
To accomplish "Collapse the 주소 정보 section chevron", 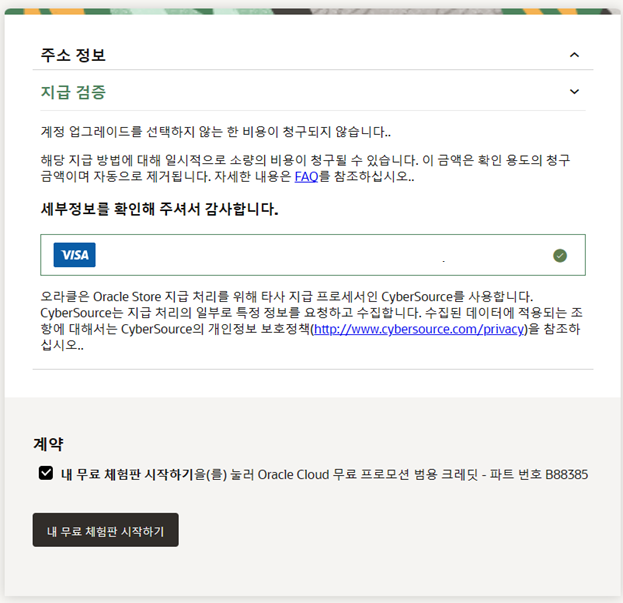I will tap(574, 55).
